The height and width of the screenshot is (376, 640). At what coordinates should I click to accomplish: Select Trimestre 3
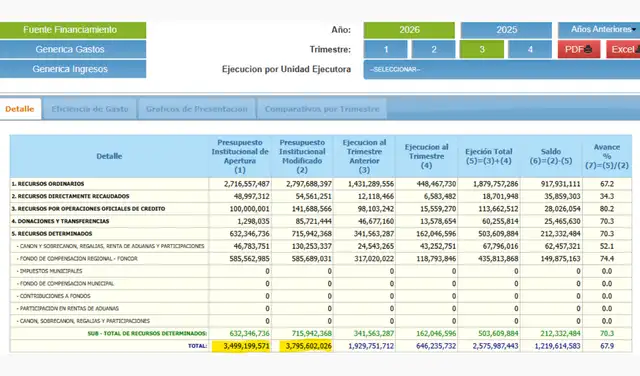tap(482, 49)
